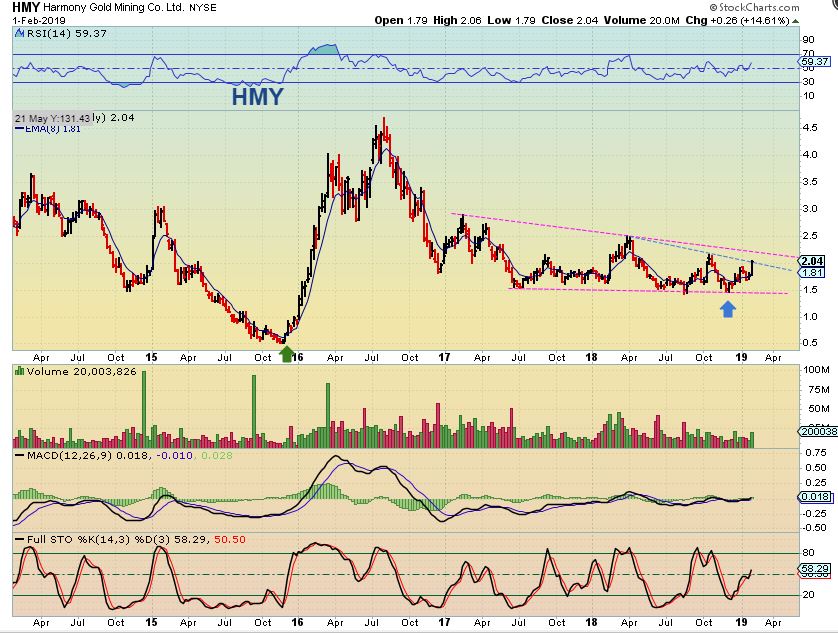Click the 58.29 stochastic value tag on right
The height and width of the screenshot is (633, 838).
pyautogui.click(x=814, y=569)
